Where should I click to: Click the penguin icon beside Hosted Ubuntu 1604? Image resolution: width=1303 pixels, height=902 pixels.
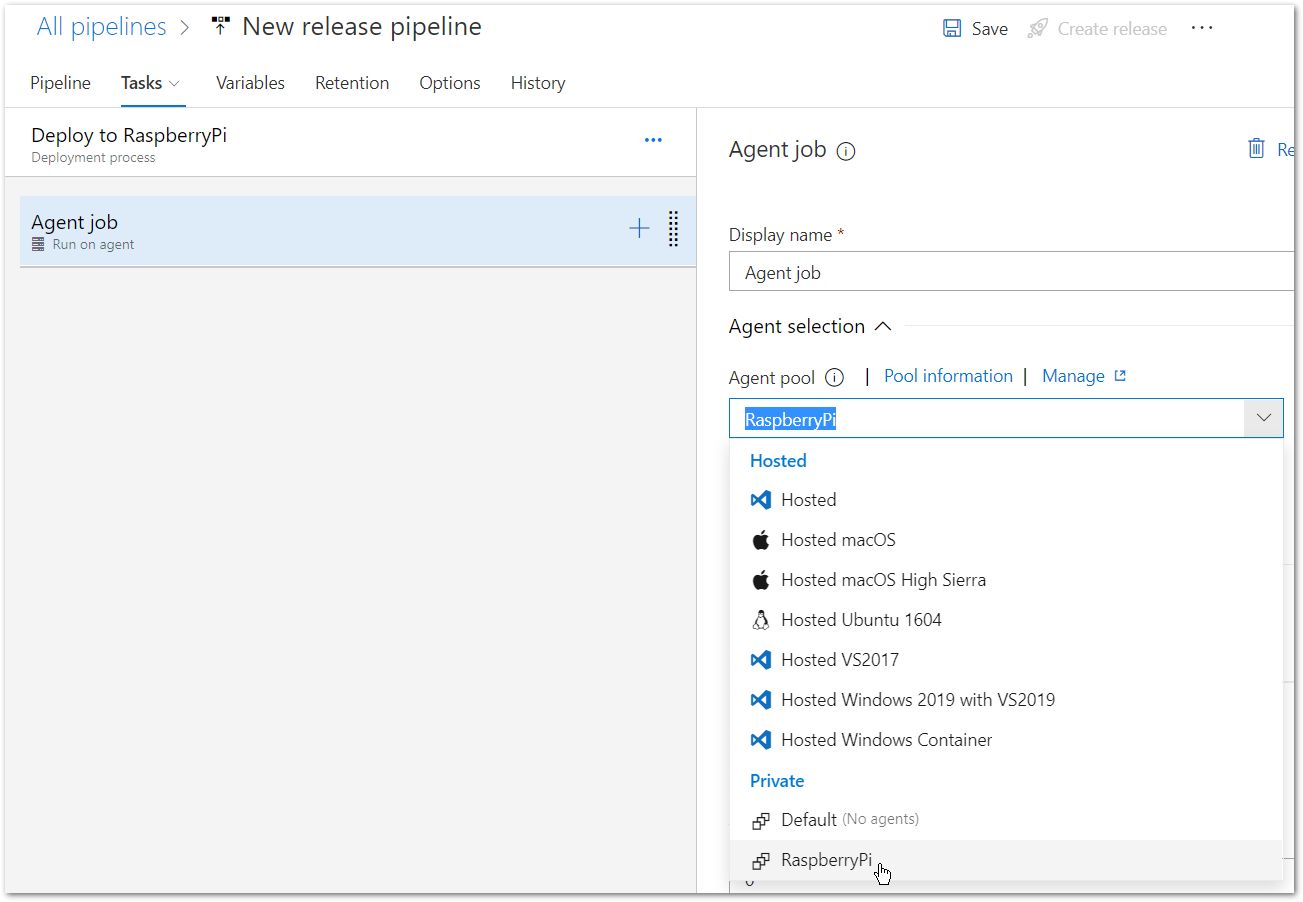760,619
